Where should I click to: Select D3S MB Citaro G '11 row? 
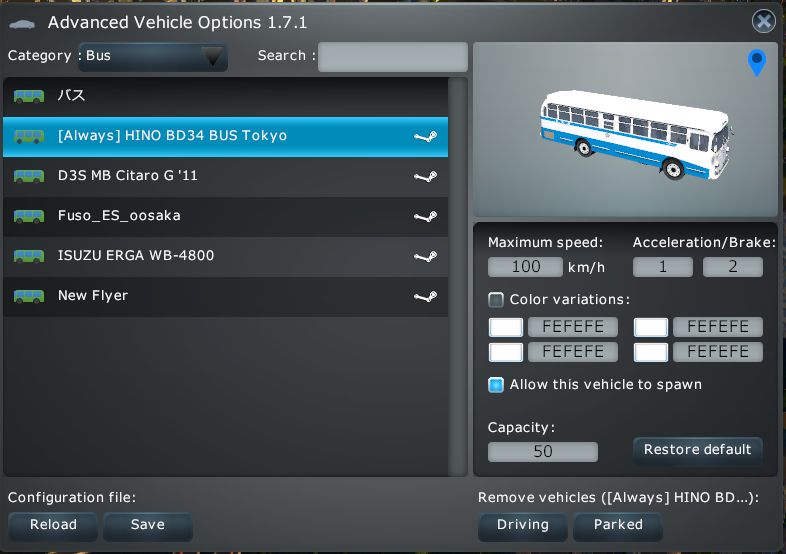point(226,176)
